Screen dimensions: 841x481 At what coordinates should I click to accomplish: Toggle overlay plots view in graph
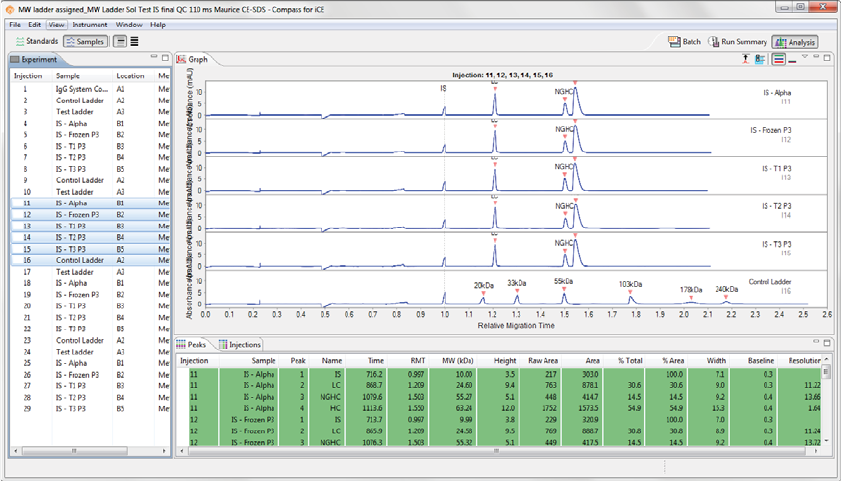pos(792,59)
